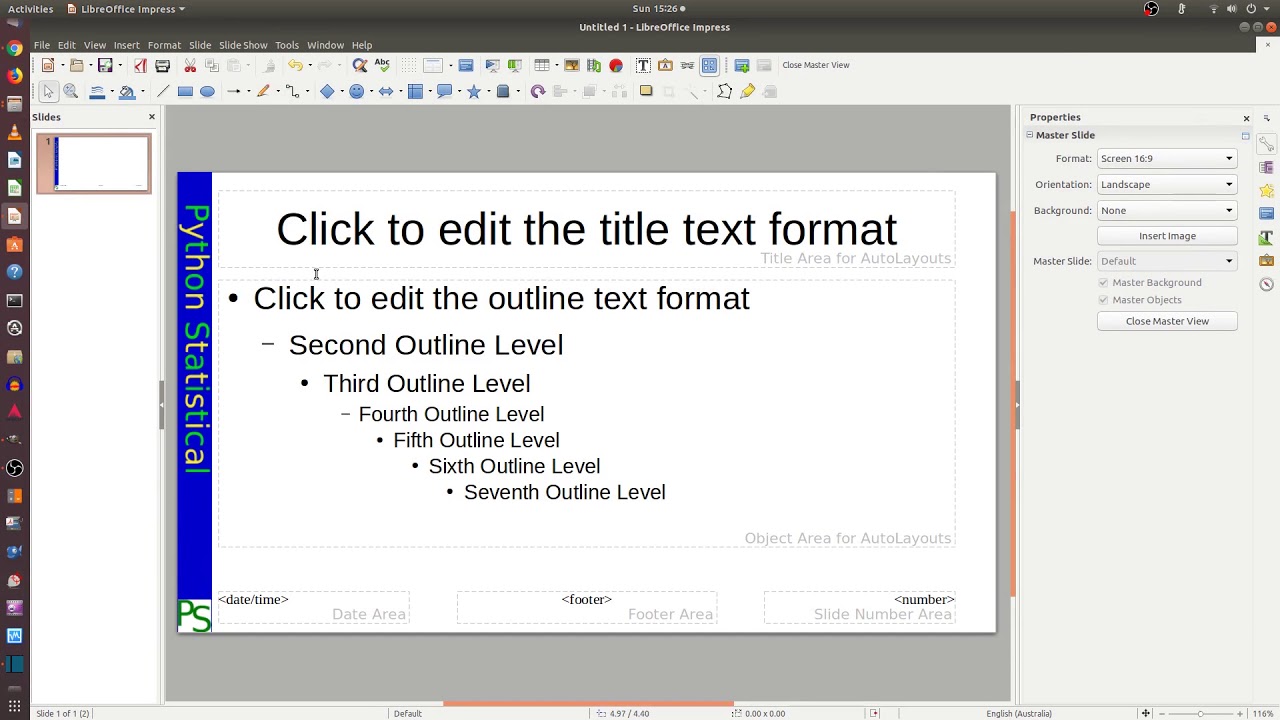Screen dimensions: 1280x720
Task: Open the Master Slide dropdown showing Default
Action: (x=1167, y=261)
